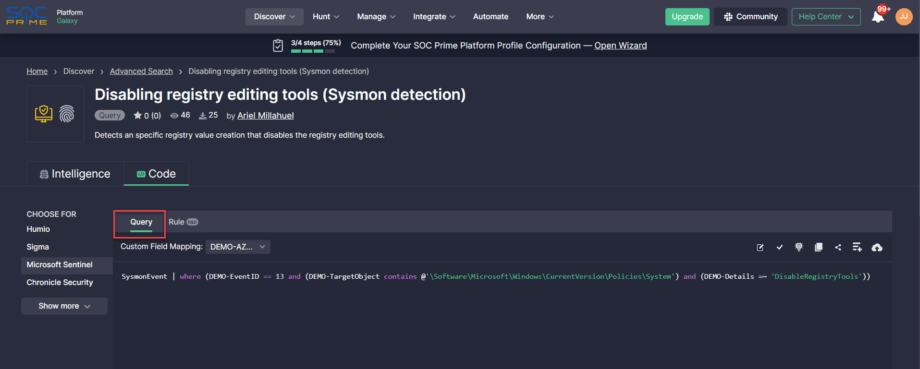
Task: Click the star rating 0 (0)
Action: (x=147, y=116)
